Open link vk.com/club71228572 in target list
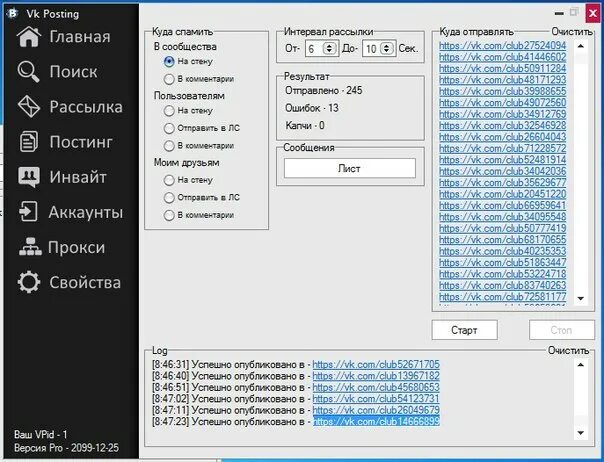Image resolution: width=604 pixels, height=462 pixels. (502, 148)
